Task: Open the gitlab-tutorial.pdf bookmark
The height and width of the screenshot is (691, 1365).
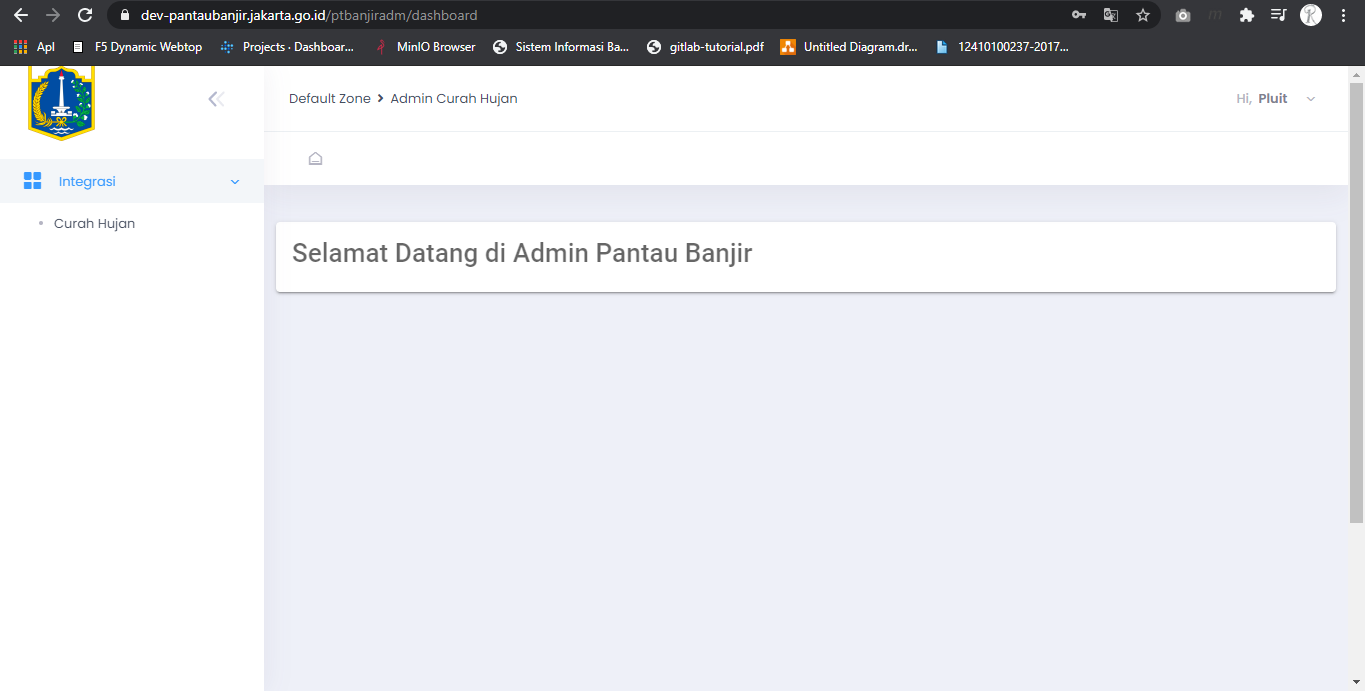Action: 705,46
